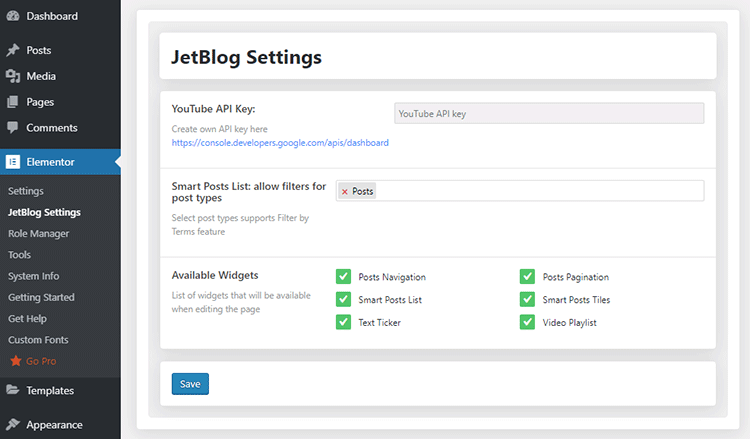
Task: Click the Dashboard gauge icon
Action: click(13, 16)
